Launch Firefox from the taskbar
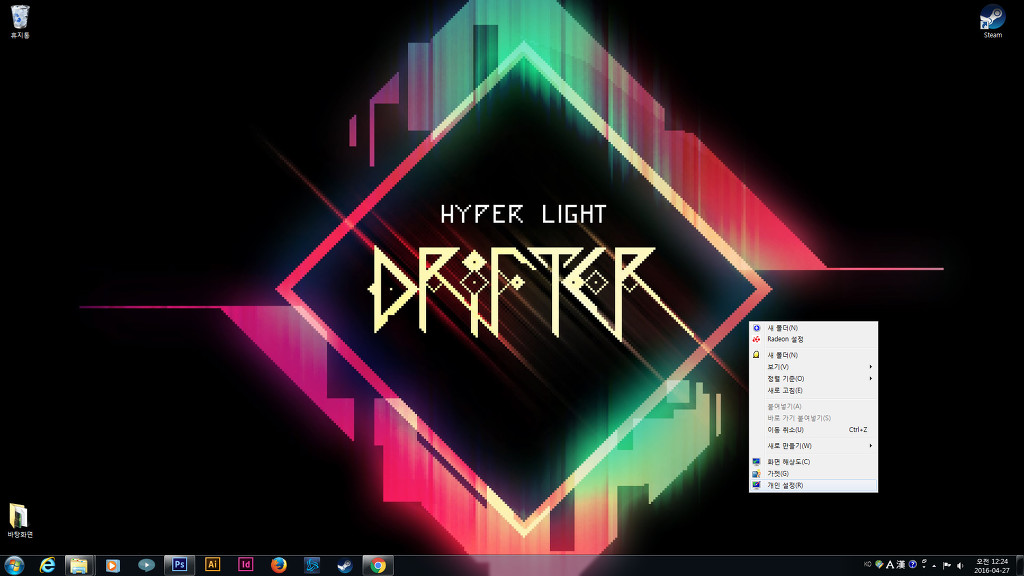 [279, 565]
